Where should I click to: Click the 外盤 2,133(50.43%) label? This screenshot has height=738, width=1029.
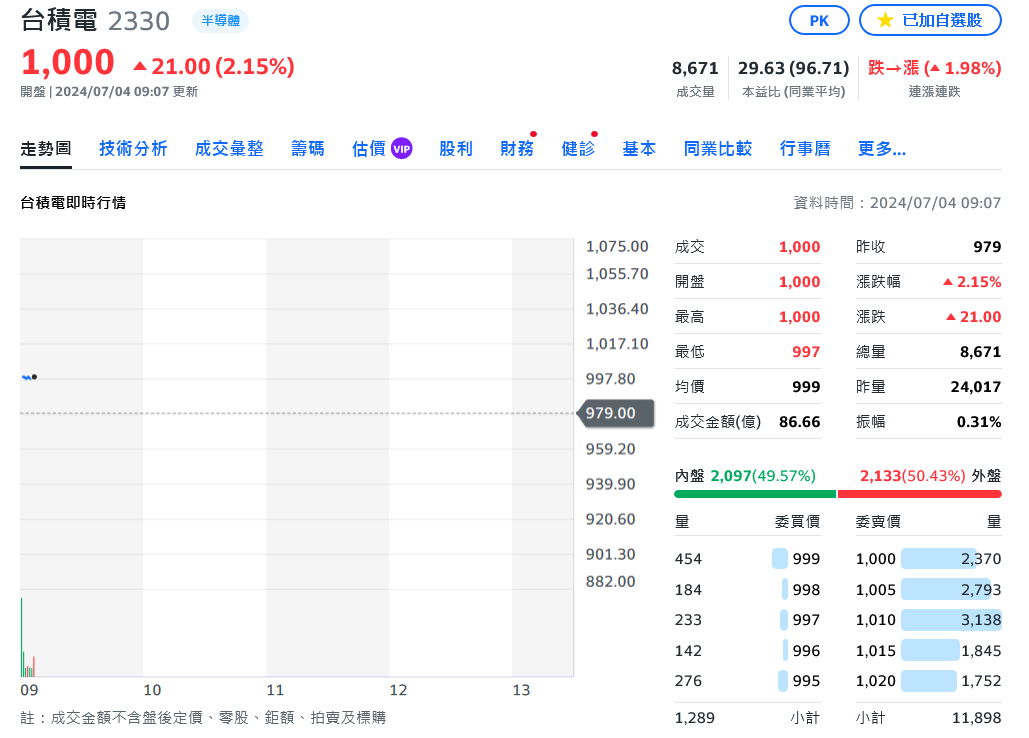click(x=931, y=476)
